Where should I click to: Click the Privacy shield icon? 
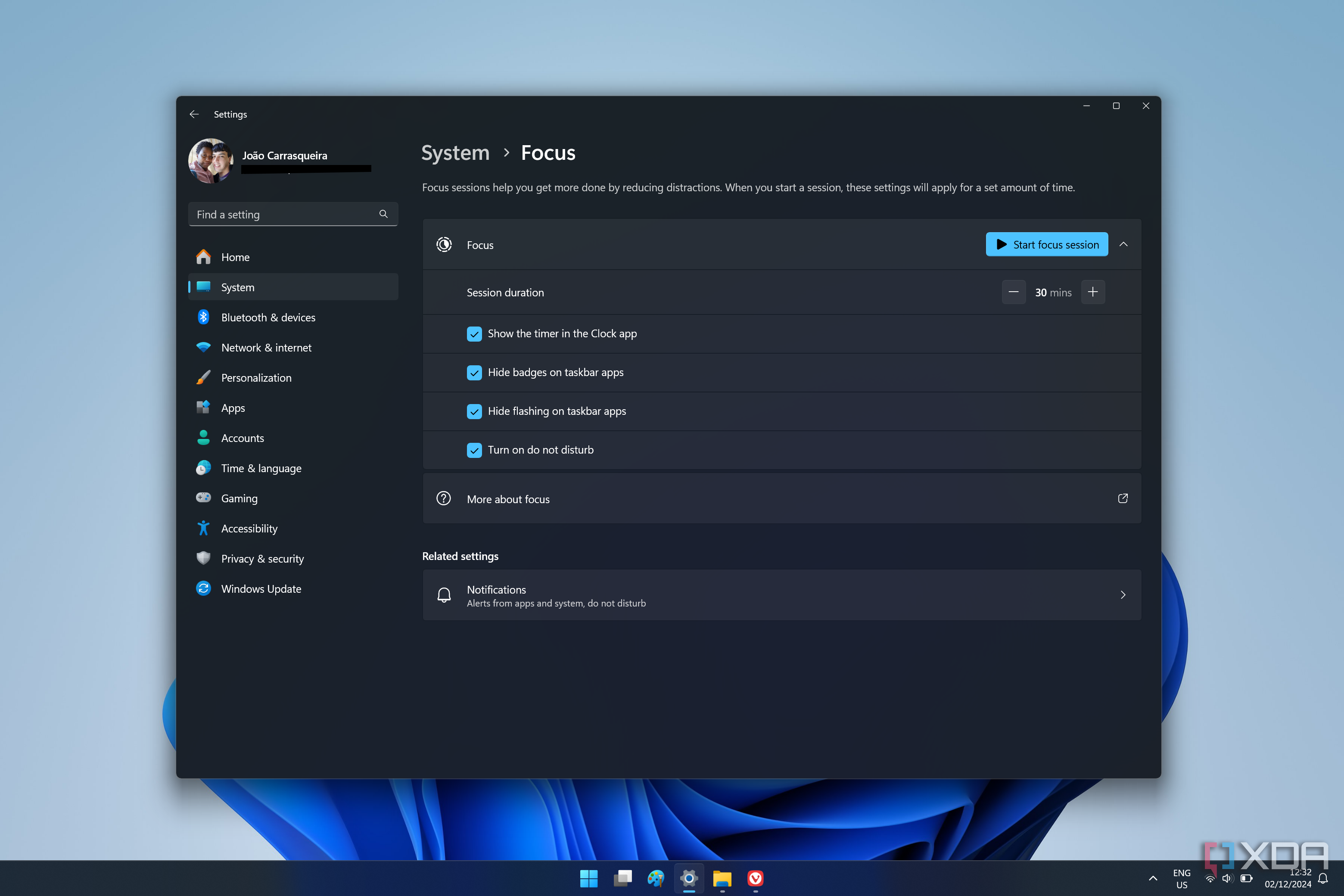pos(203,558)
